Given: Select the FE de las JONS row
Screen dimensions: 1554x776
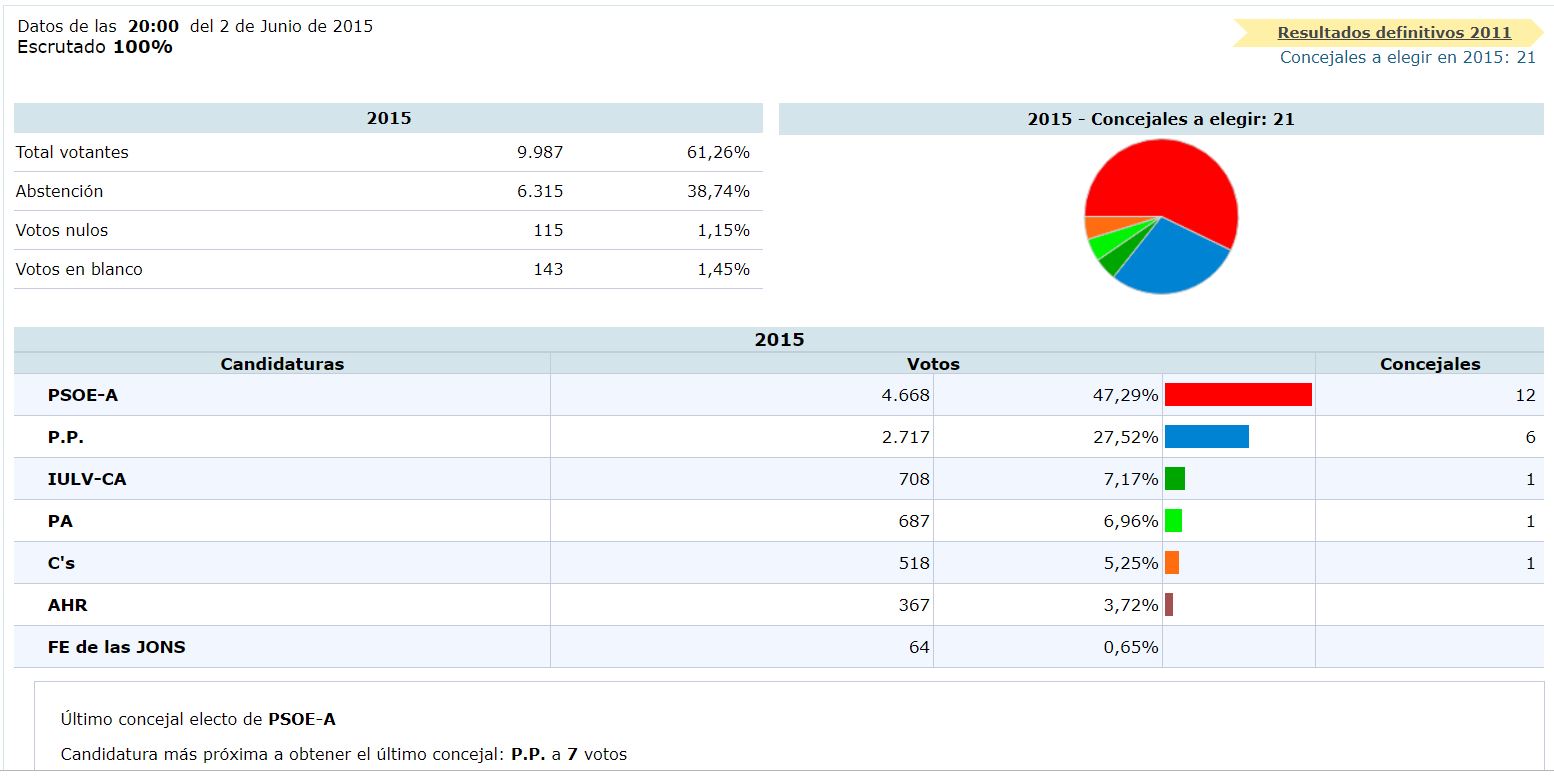Looking at the screenshot, I should (x=117, y=647).
